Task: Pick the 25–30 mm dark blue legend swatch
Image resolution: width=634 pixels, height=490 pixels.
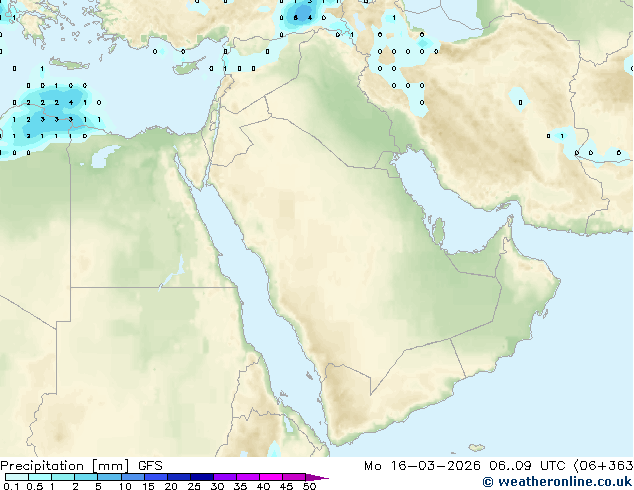Action: pyautogui.click(x=202, y=477)
